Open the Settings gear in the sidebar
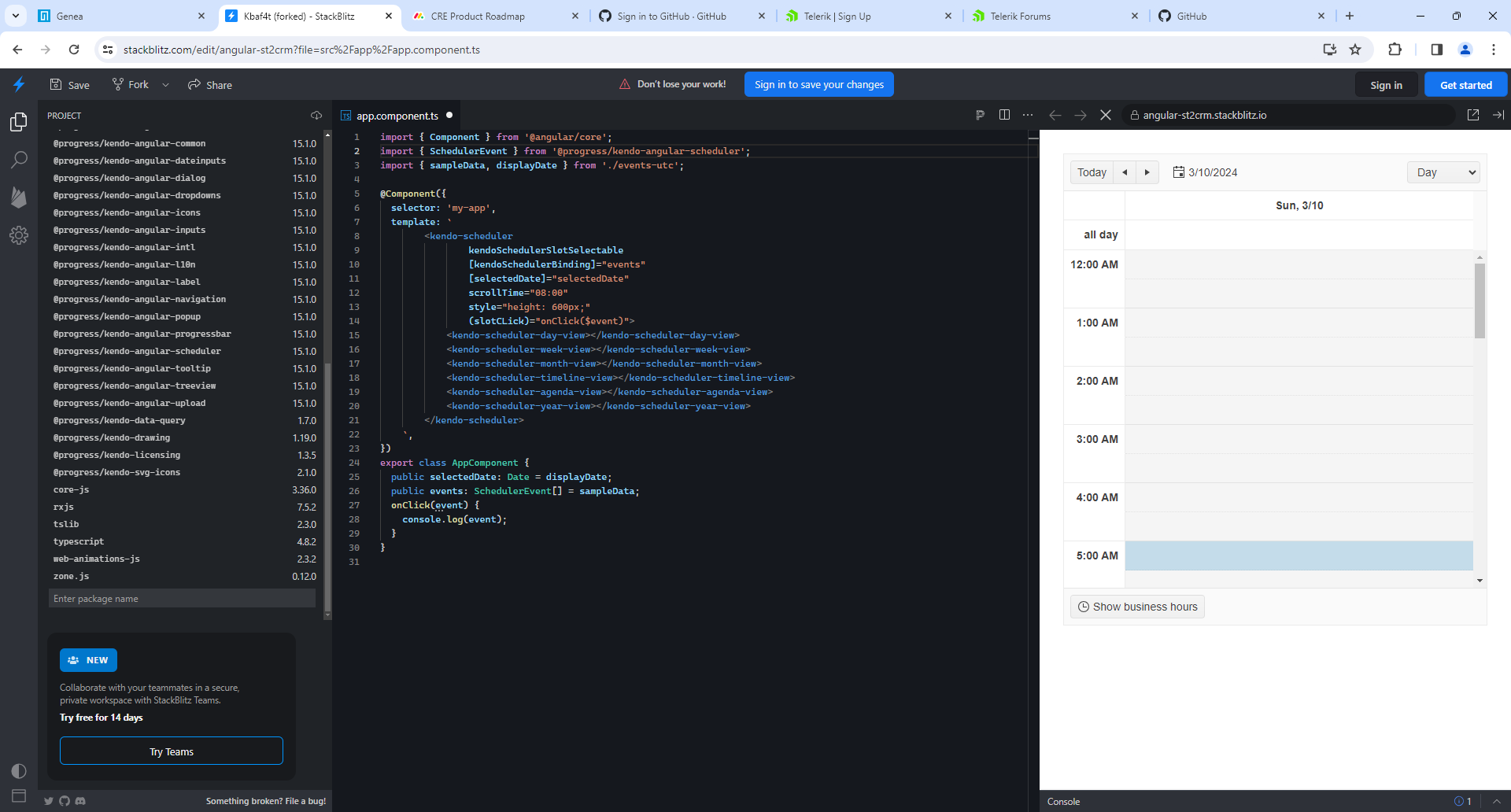1511x812 pixels. tap(19, 235)
